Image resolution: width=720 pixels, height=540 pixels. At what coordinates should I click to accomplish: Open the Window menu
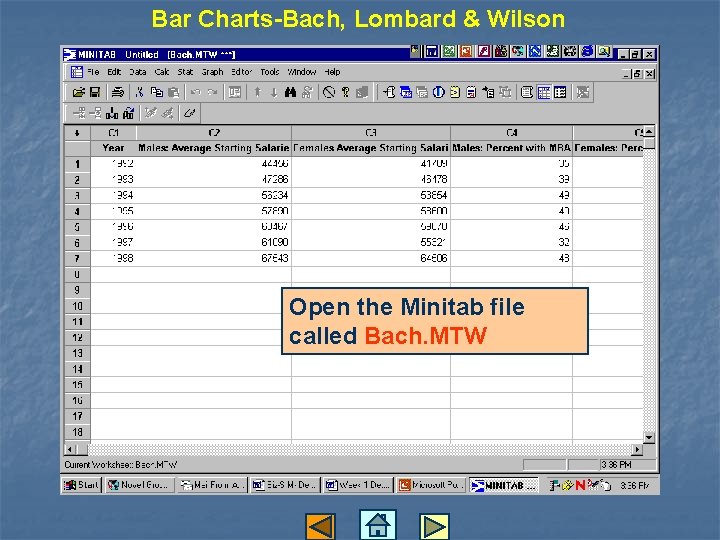[302, 72]
